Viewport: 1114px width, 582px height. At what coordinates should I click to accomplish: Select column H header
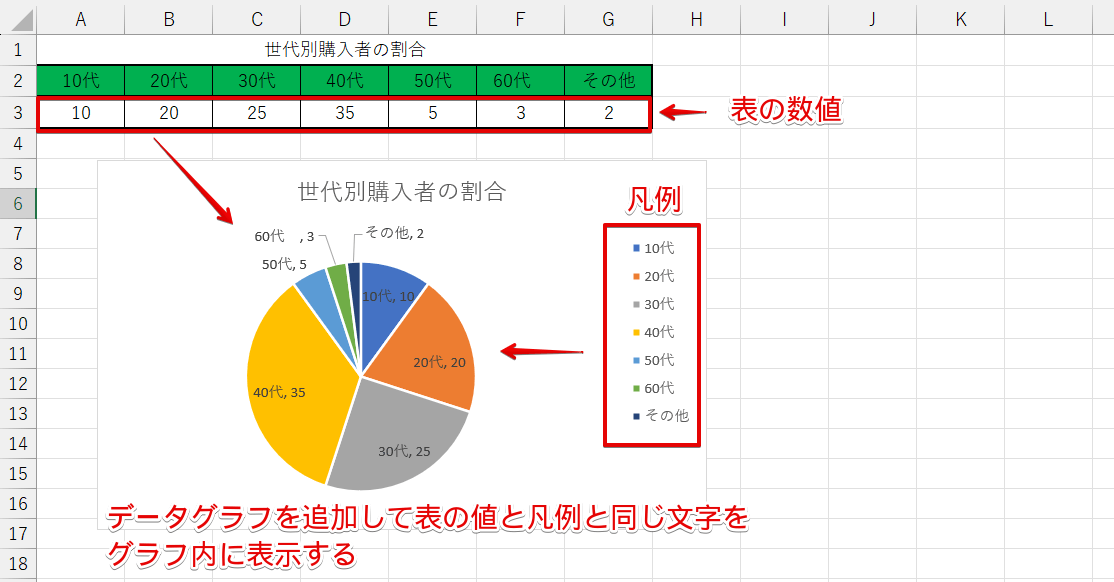pos(696,18)
